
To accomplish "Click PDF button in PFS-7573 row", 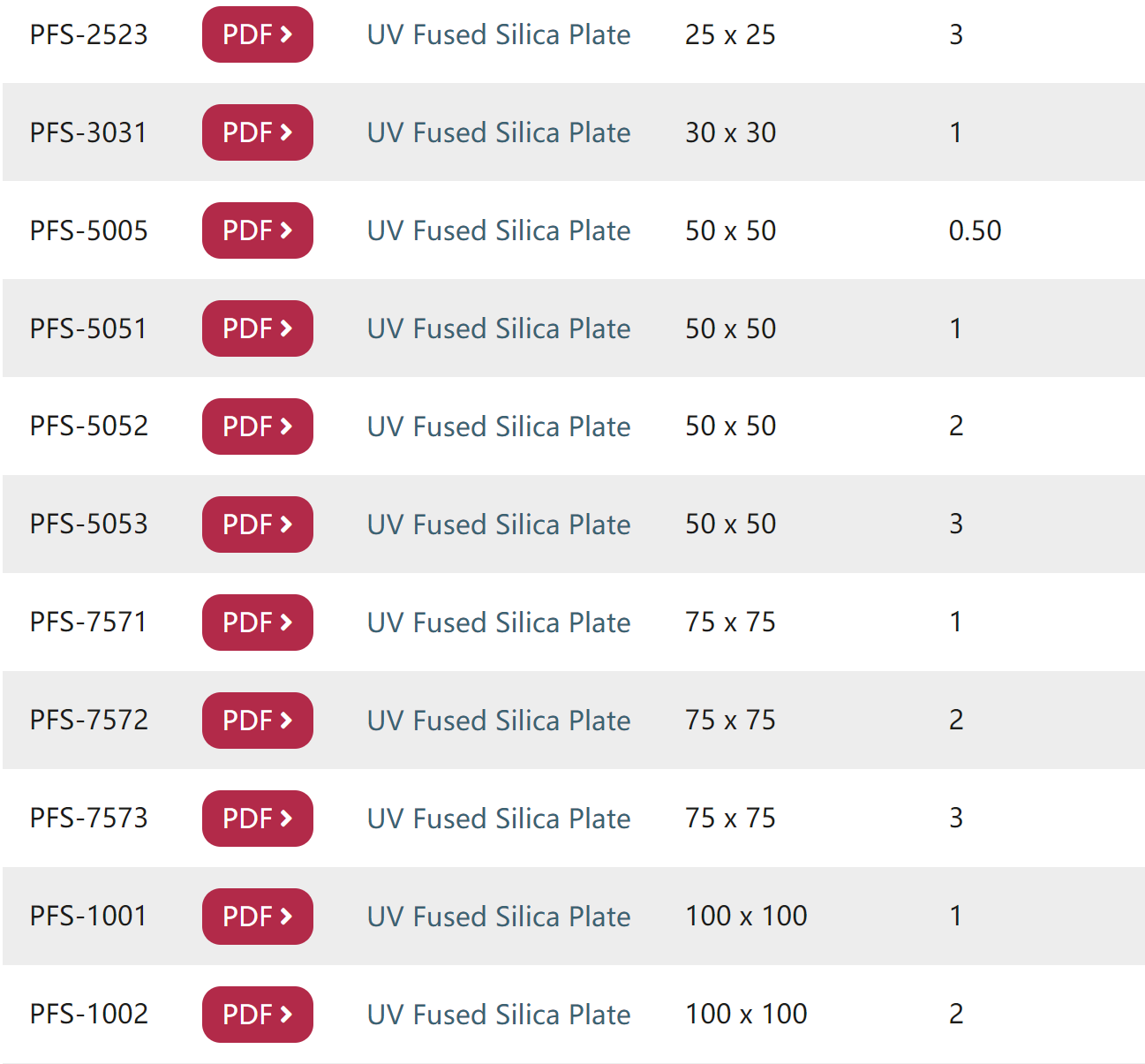I will click(x=257, y=819).
